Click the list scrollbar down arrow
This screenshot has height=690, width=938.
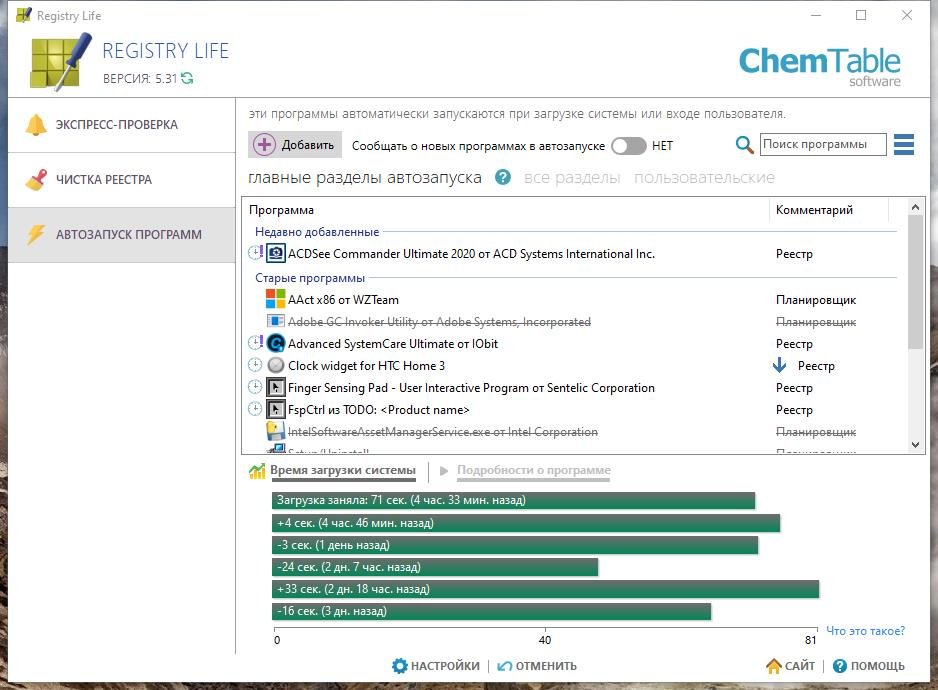915,445
